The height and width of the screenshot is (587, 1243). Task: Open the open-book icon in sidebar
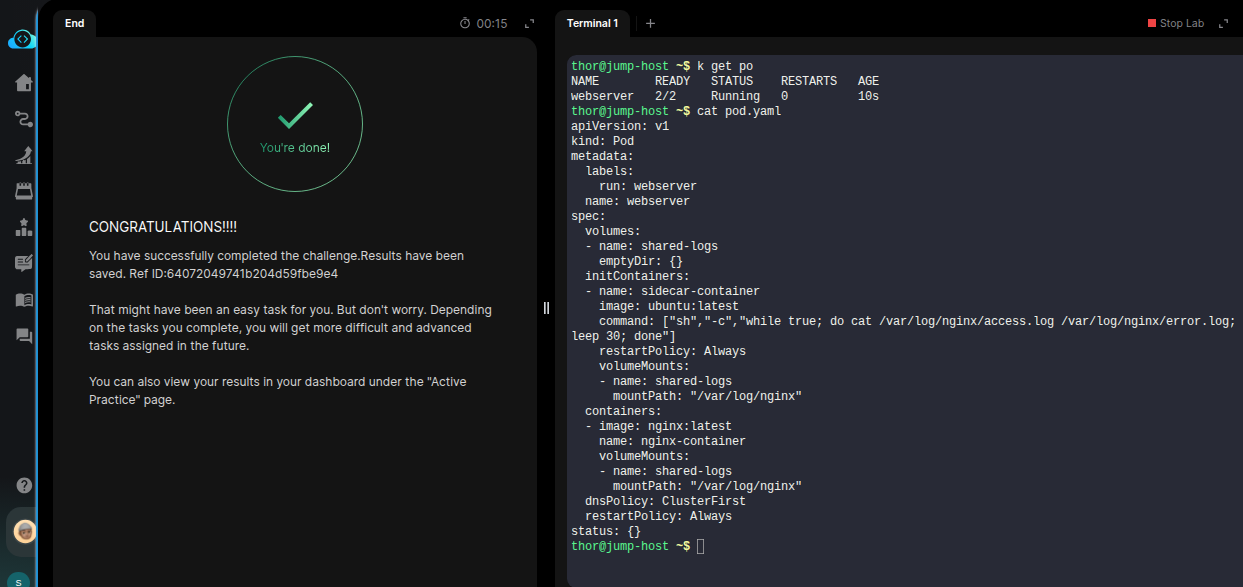pyautogui.click(x=24, y=299)
